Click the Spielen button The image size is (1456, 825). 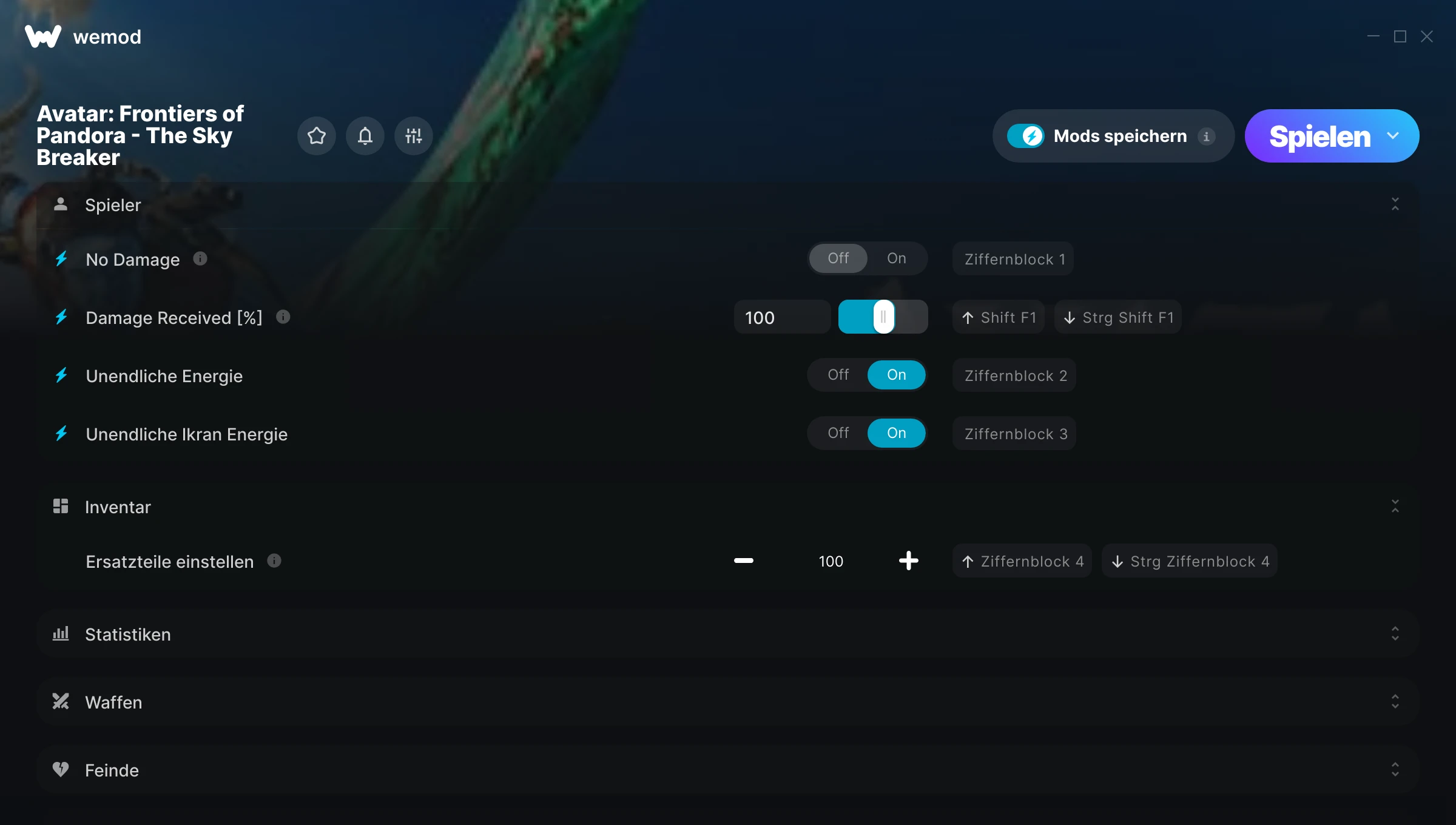pos(1319,136)
